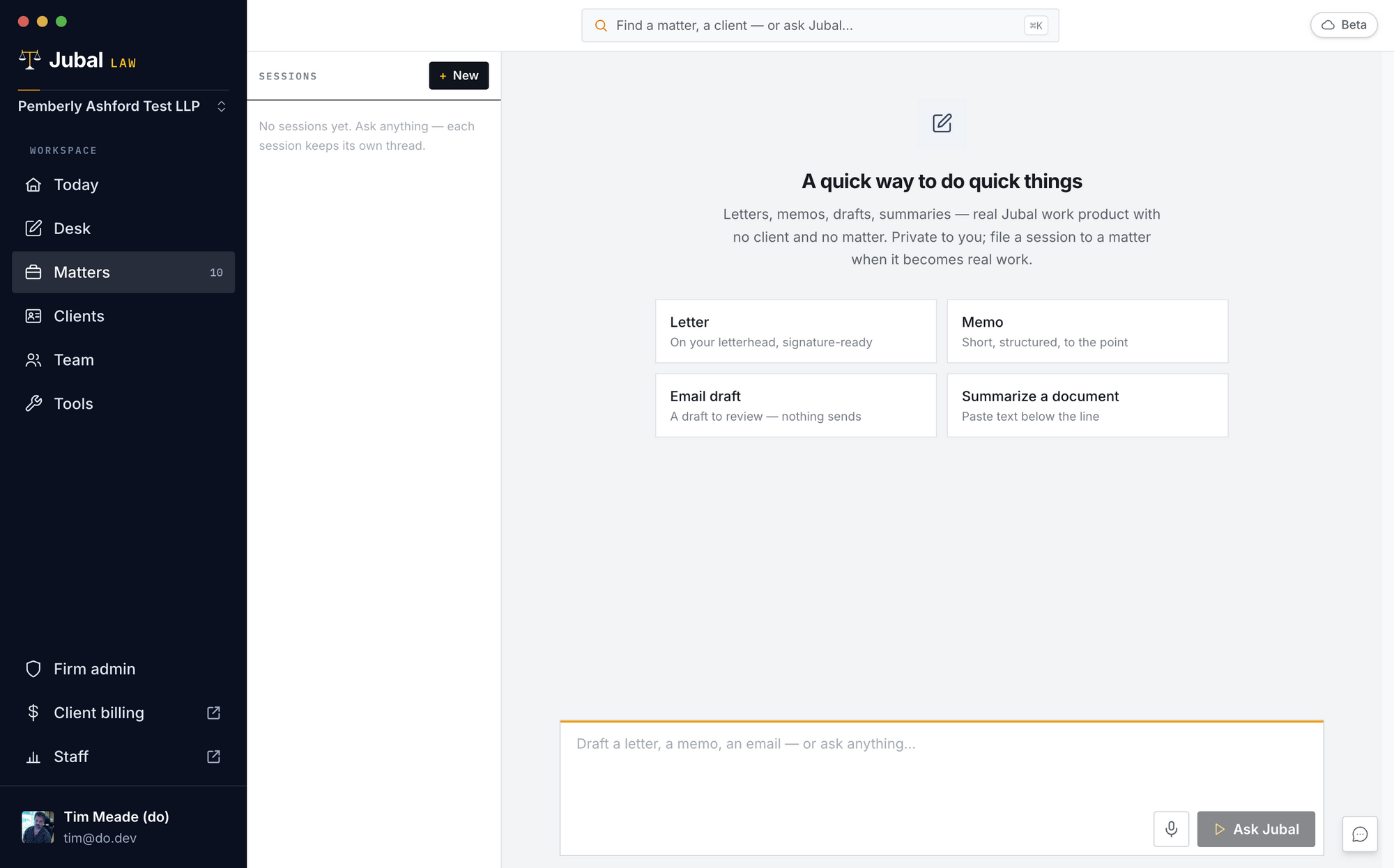Choose the Letter quick-start card
Screen dimensions: 1394x868
[795, 331]
